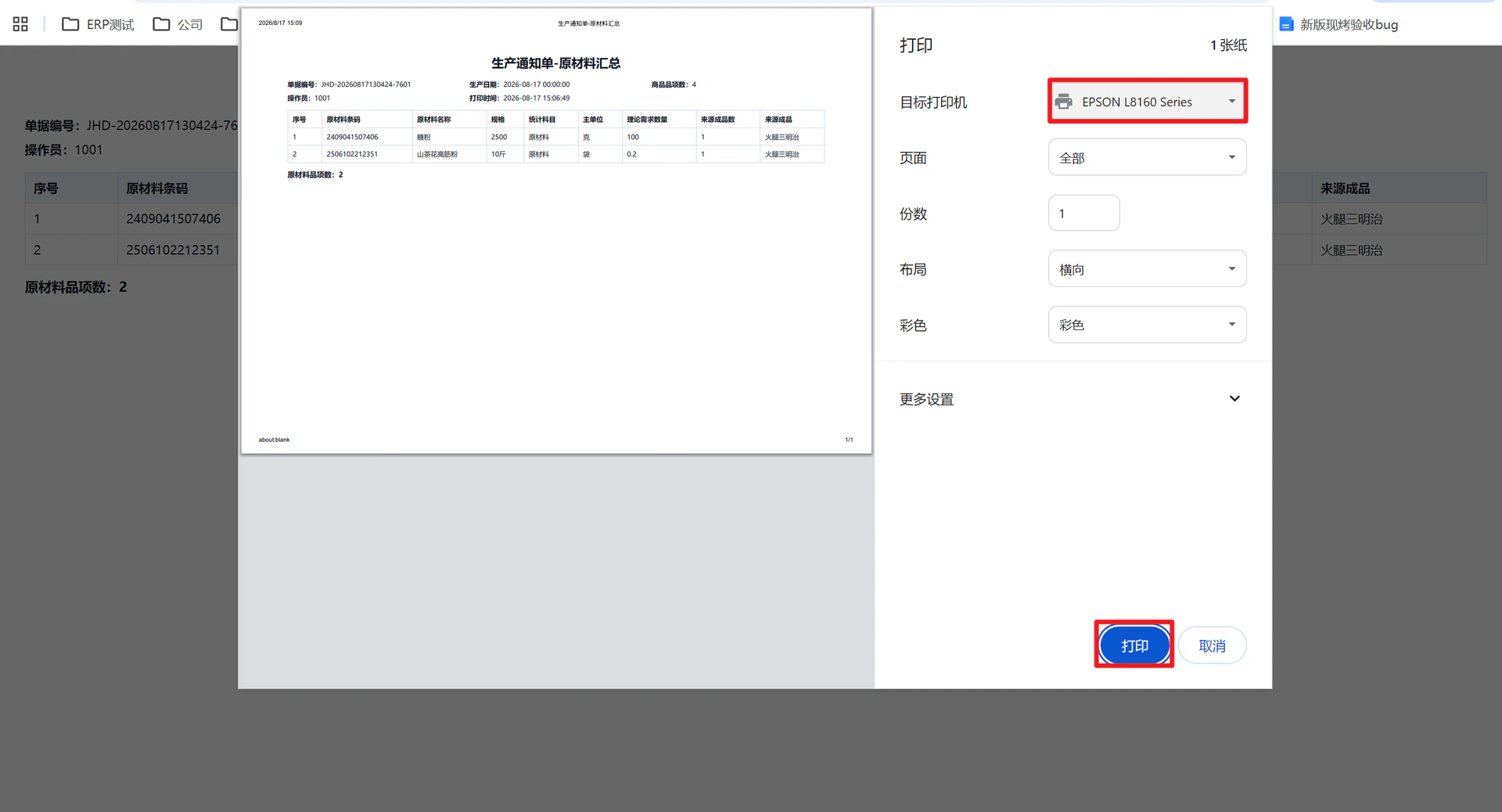Click the 更多设置 label

pos(926,399)
